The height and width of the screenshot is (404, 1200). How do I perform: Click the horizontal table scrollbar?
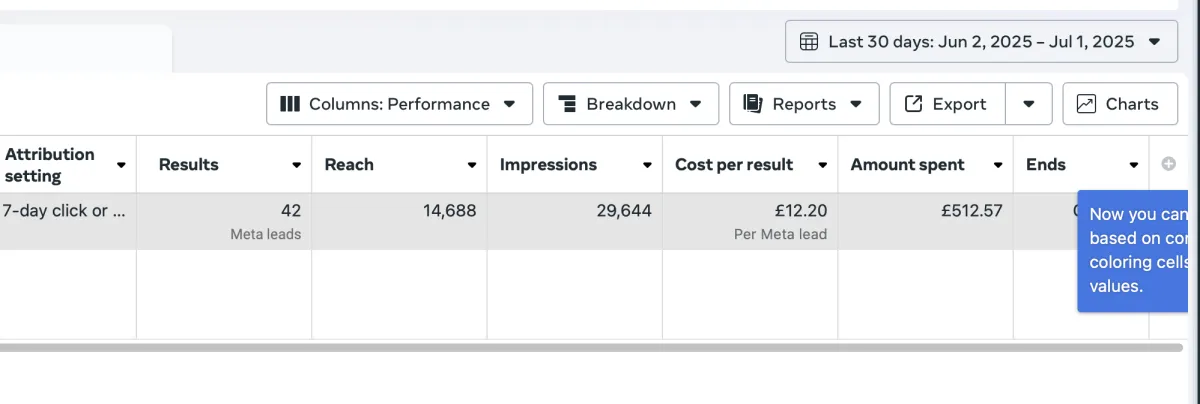click(x=590, y=348)
